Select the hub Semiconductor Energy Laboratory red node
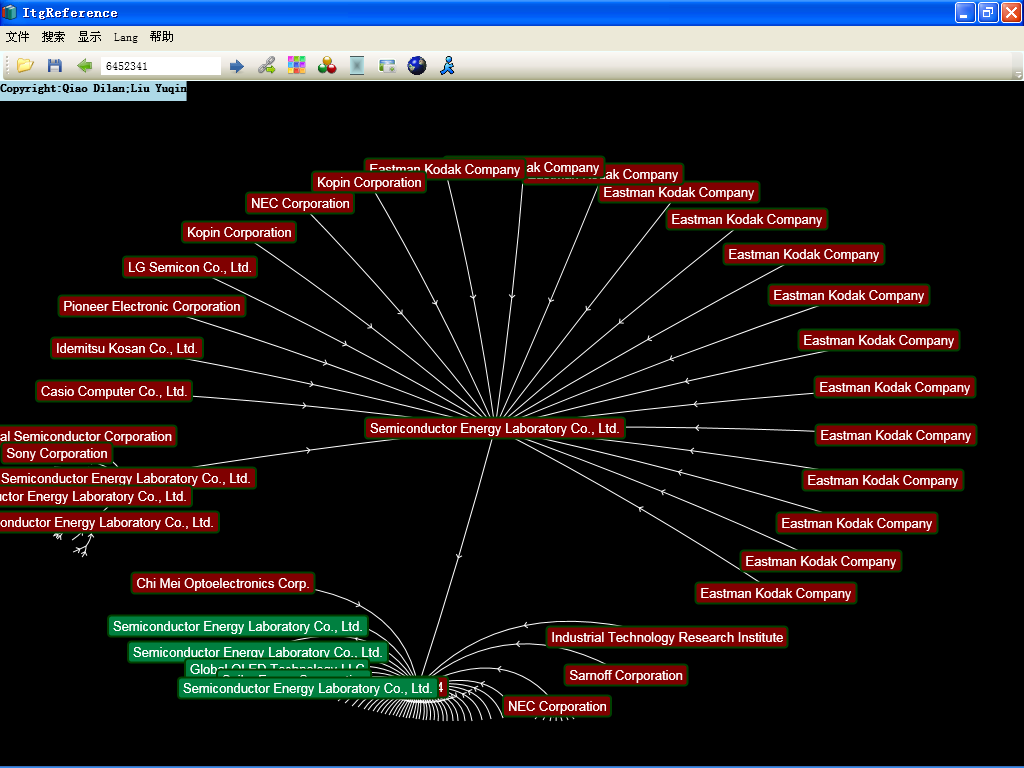The image size is (1024, 768). pyautogui.click(x=494, y=428)
